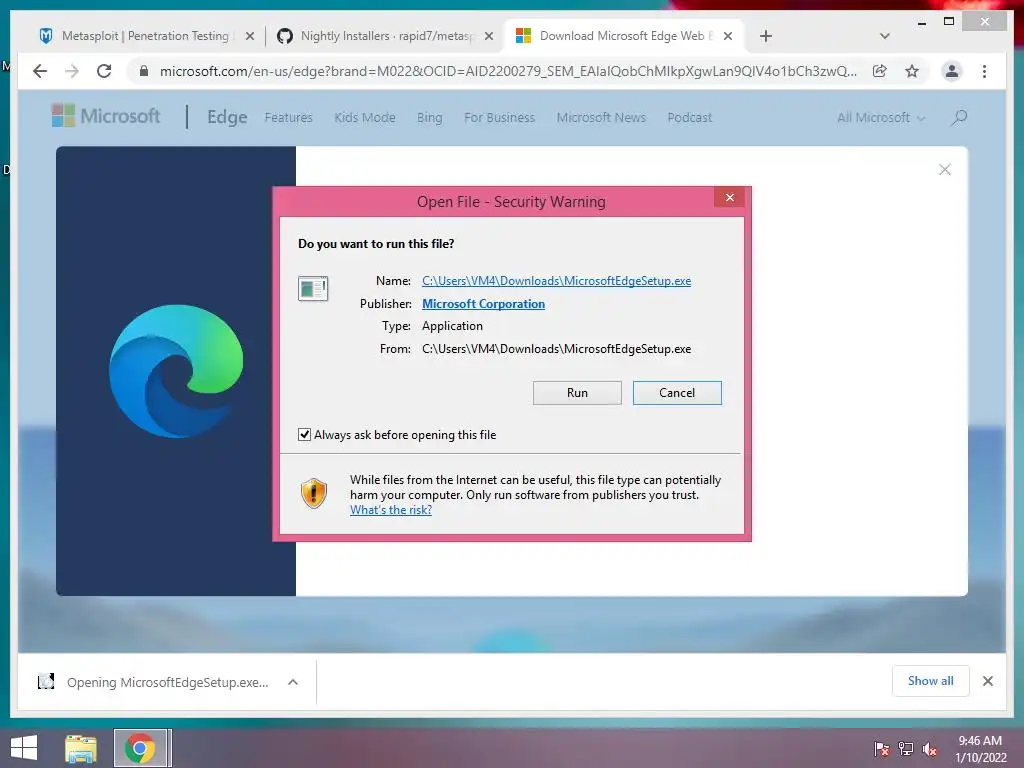Open Microsoft Corporation publisher link
Screen dimensions: 1024x768
coord(483,304)
